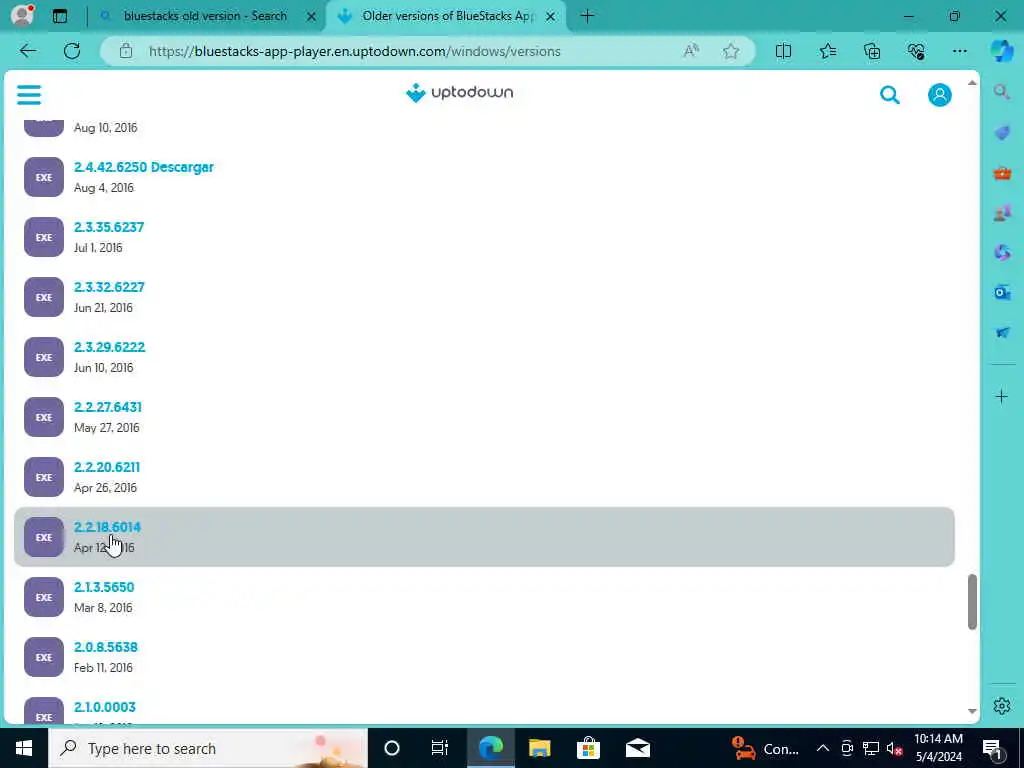Open version 2.2.27.6431 link
1024x768 pixels.
point(108,408)
